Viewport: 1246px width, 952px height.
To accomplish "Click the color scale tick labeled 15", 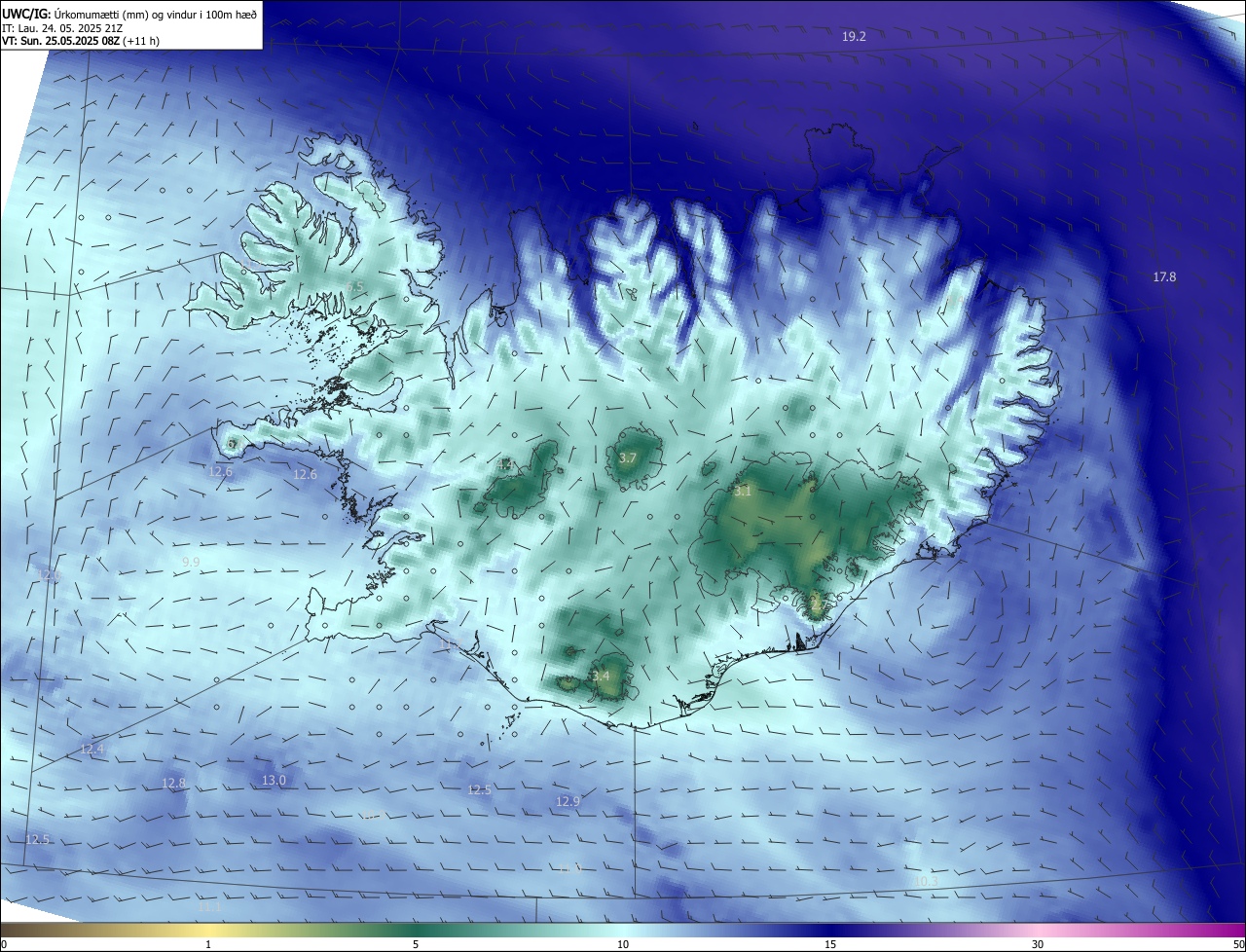I will tap(830, 945).
